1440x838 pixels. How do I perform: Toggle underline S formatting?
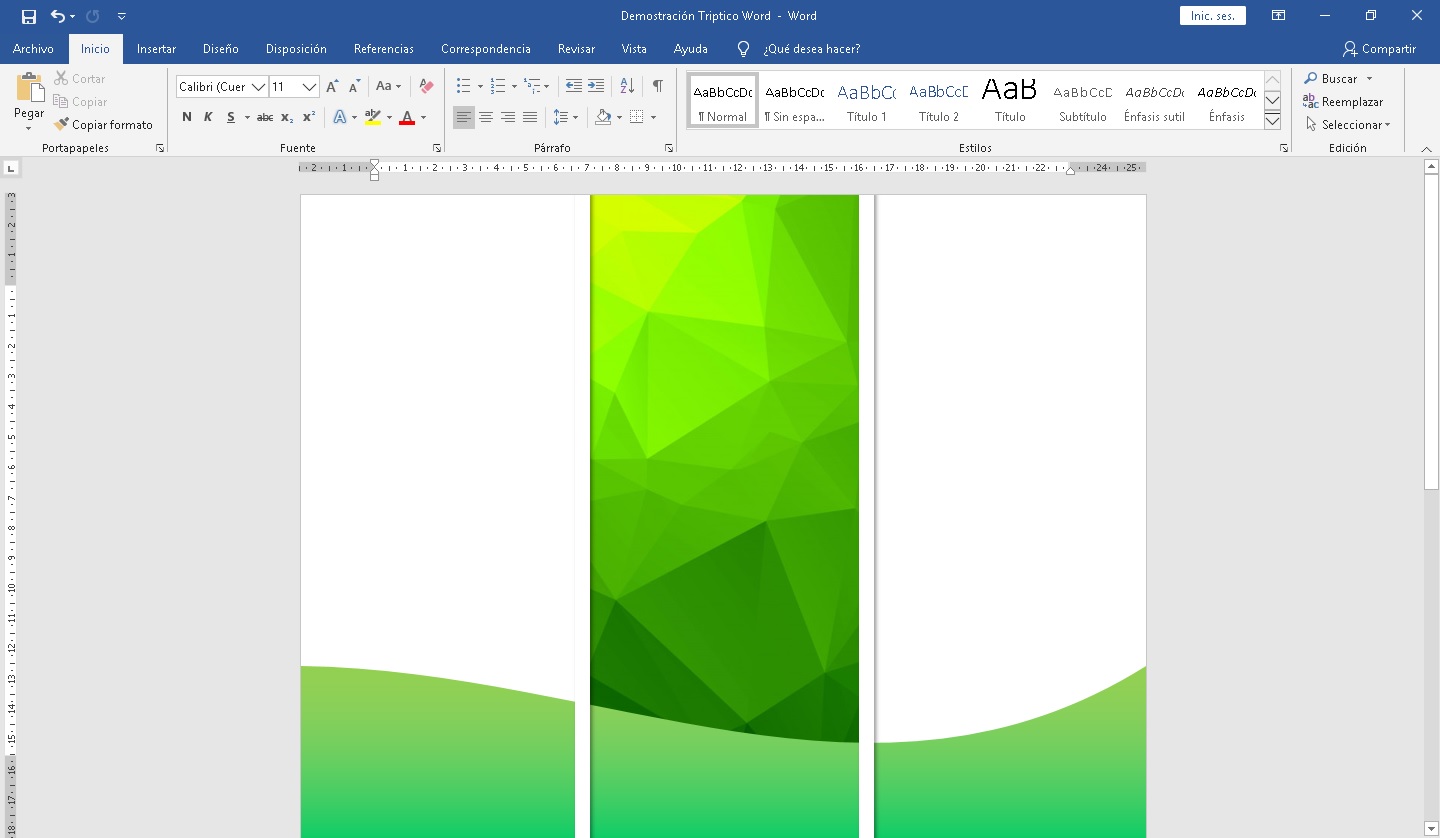click(x=231, y=117)
